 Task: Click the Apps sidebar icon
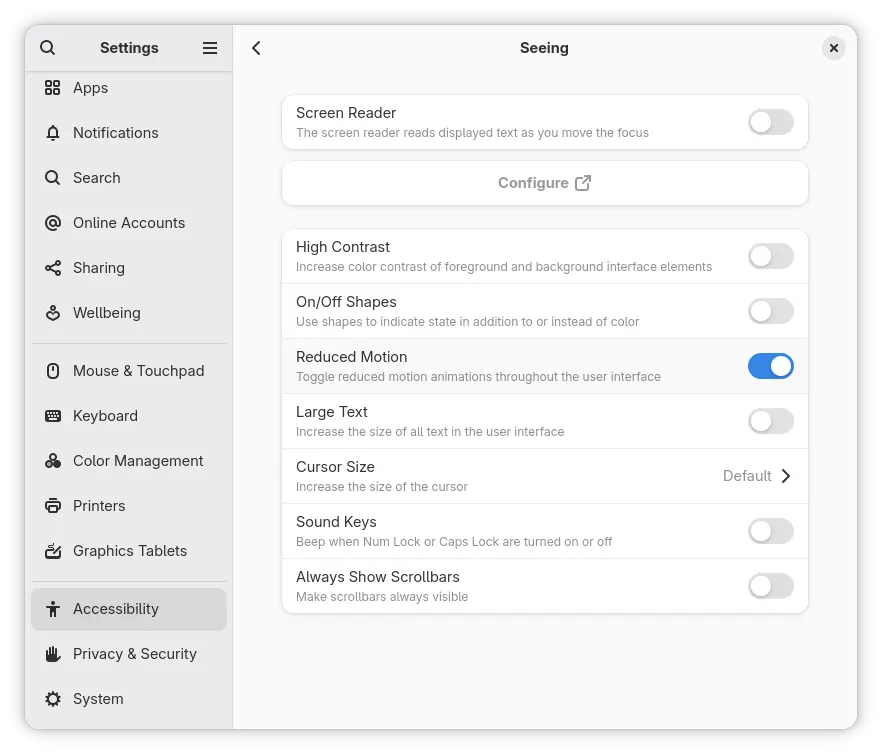(53, 88)
